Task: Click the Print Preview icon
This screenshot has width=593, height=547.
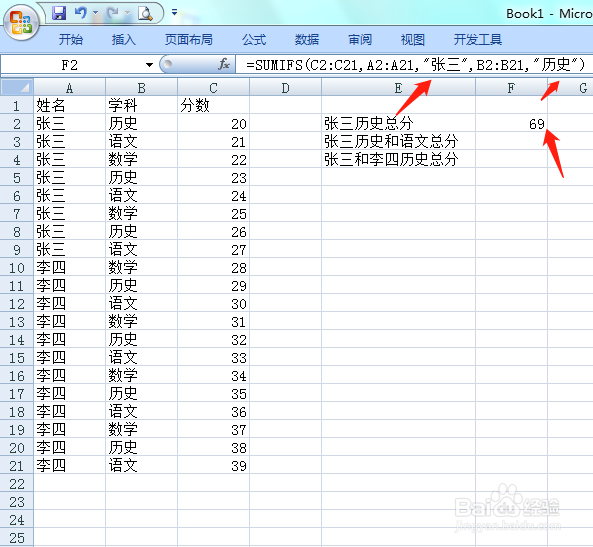Action: pos(145,13)
